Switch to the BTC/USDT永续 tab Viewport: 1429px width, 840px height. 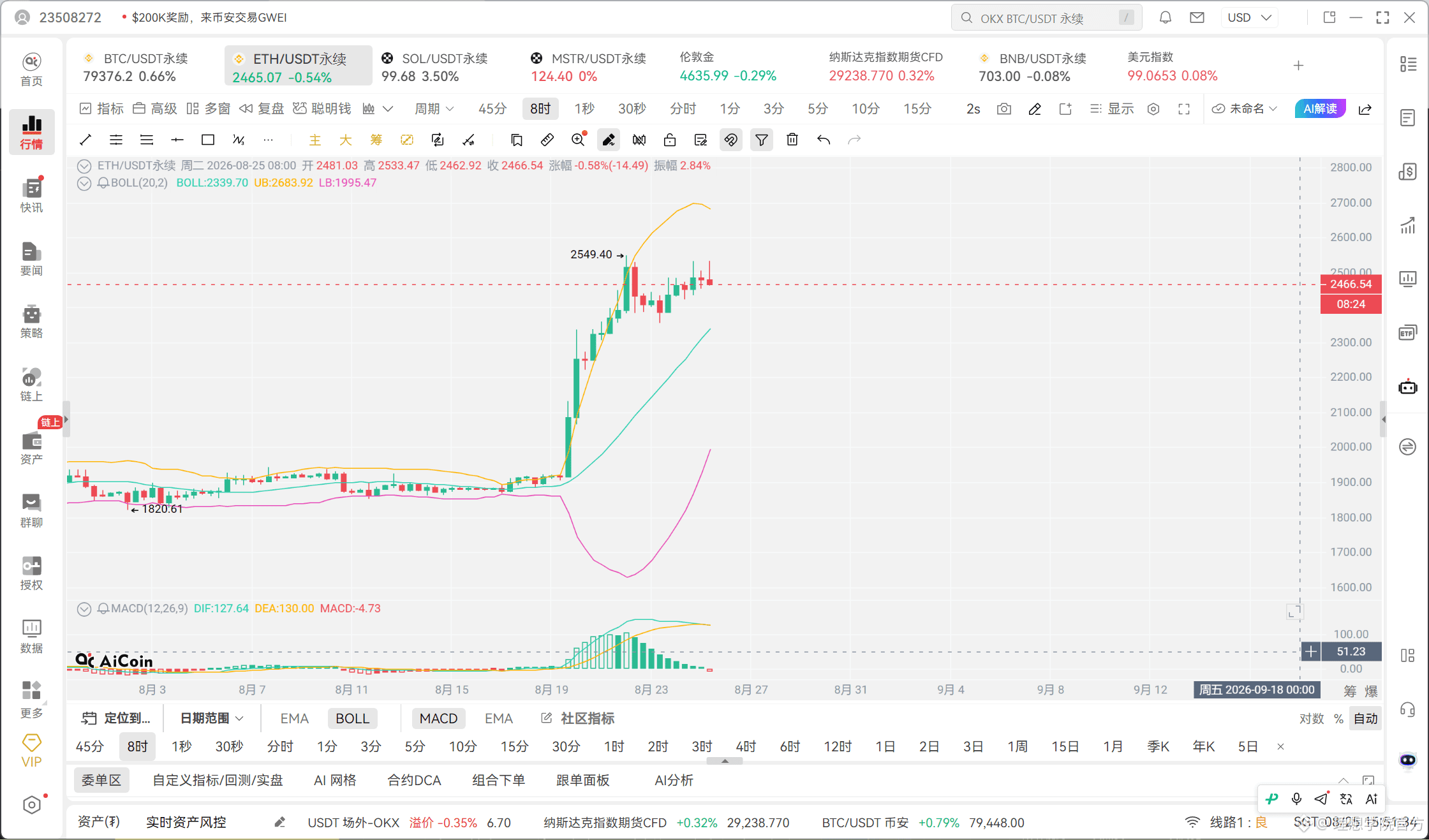[x=145, y=66]
